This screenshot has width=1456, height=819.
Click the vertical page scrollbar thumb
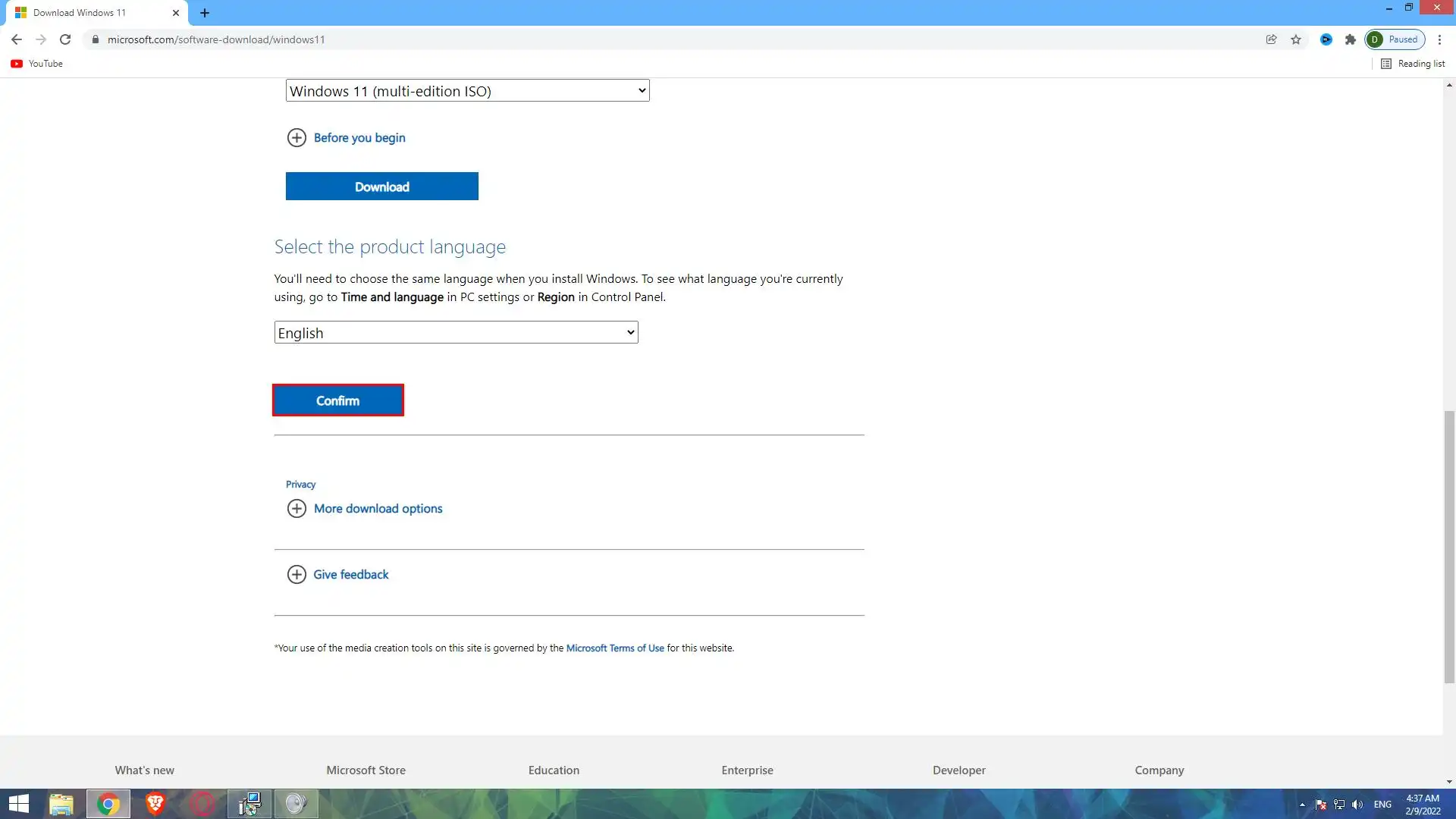1449,546
